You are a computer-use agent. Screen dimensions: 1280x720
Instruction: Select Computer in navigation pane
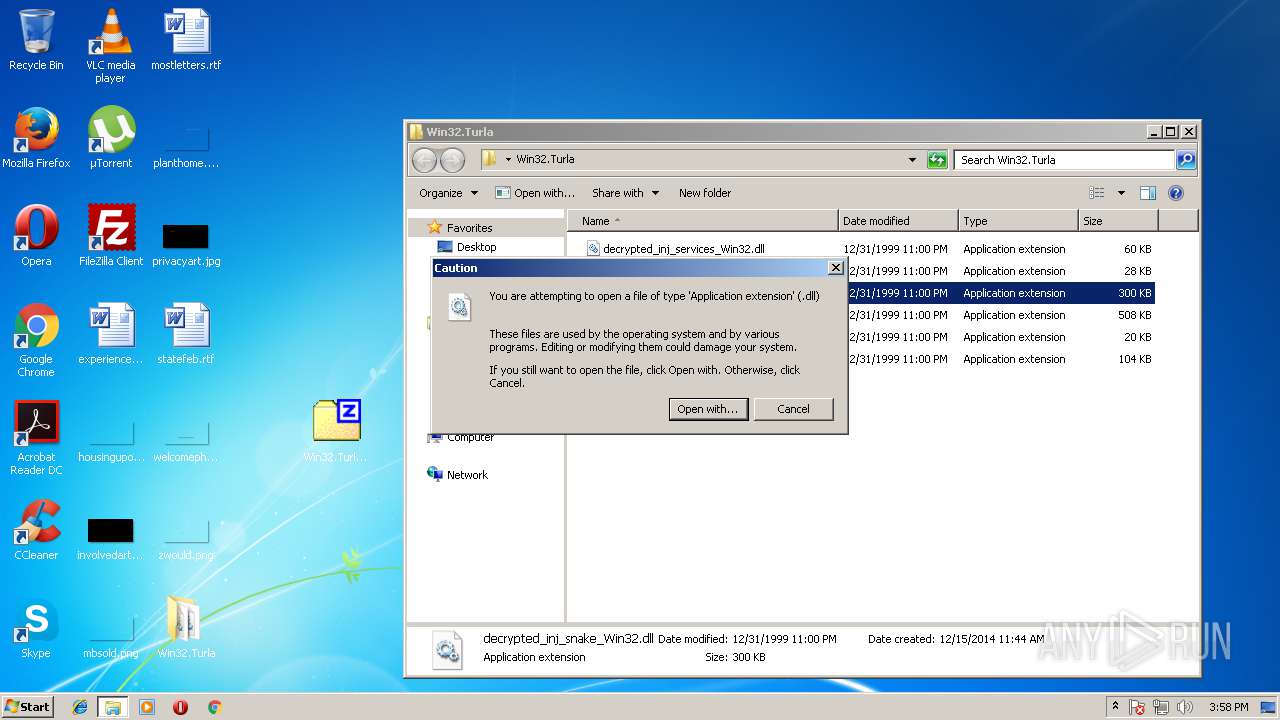pos(461,437)
